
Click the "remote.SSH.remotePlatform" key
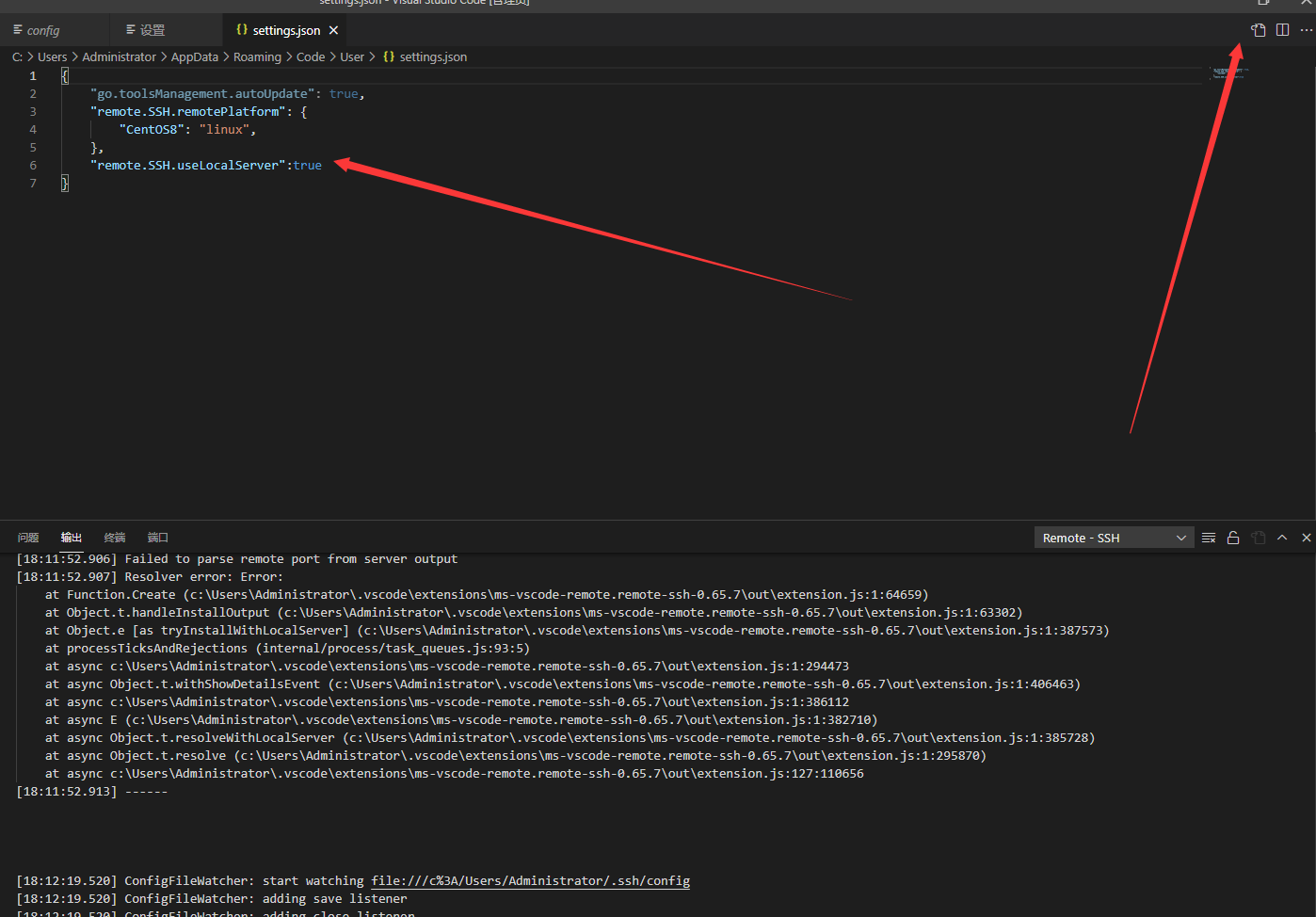[188, 111]
